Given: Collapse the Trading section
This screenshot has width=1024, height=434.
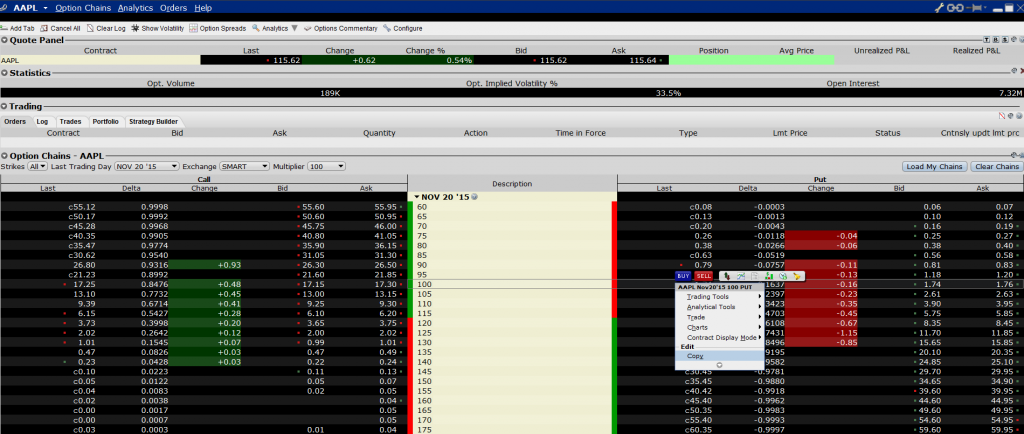Looking at the screenshot, I should 4,106.
